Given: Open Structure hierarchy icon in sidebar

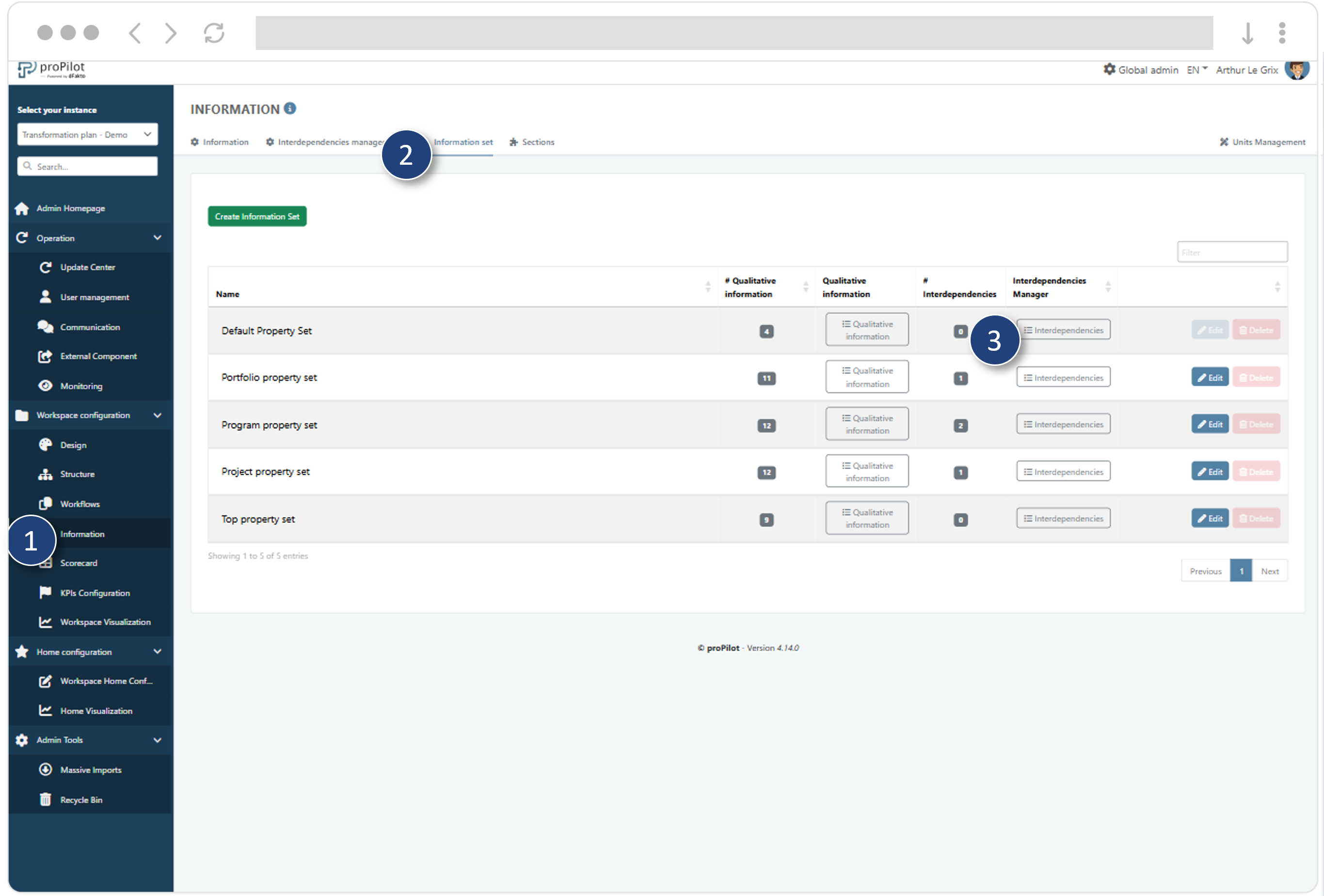Looking at the screenshot, I should [46, 474].
